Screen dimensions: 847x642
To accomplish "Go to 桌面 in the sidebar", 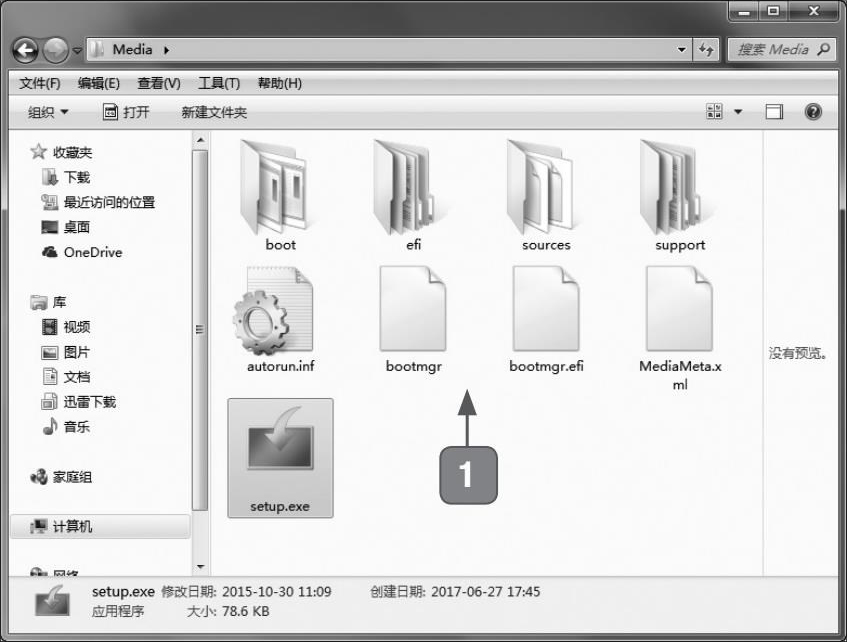I will (x=65, y=227).
